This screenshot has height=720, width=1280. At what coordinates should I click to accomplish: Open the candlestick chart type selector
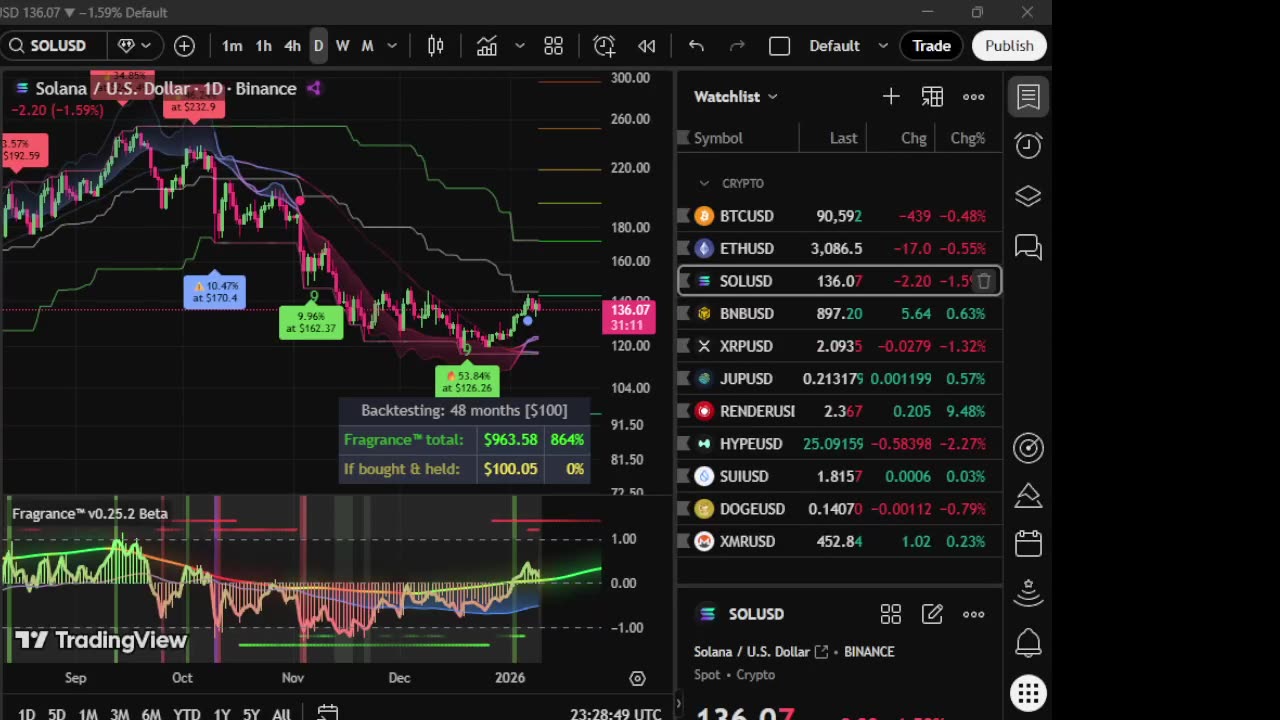pos(436,46)
